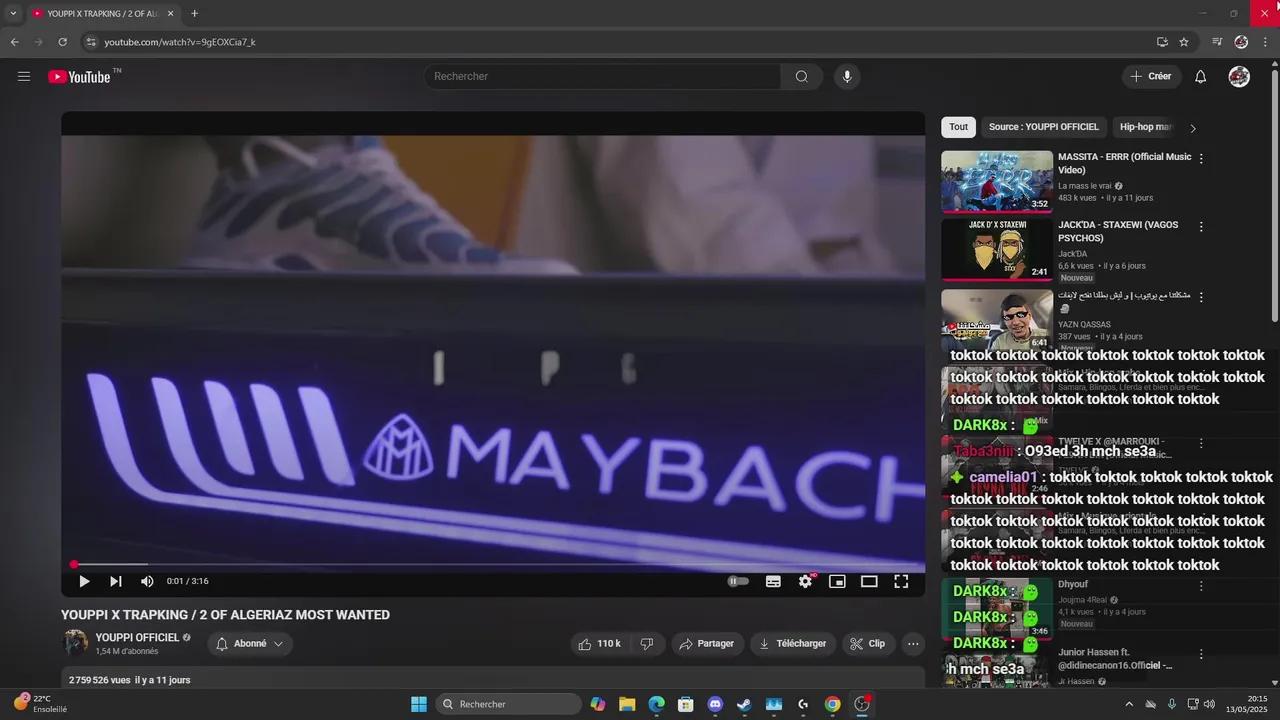Open options menu for MASSITA - ERRR
The image size is (1280, 720).
pyautogui.click(x=1201, y=158)
